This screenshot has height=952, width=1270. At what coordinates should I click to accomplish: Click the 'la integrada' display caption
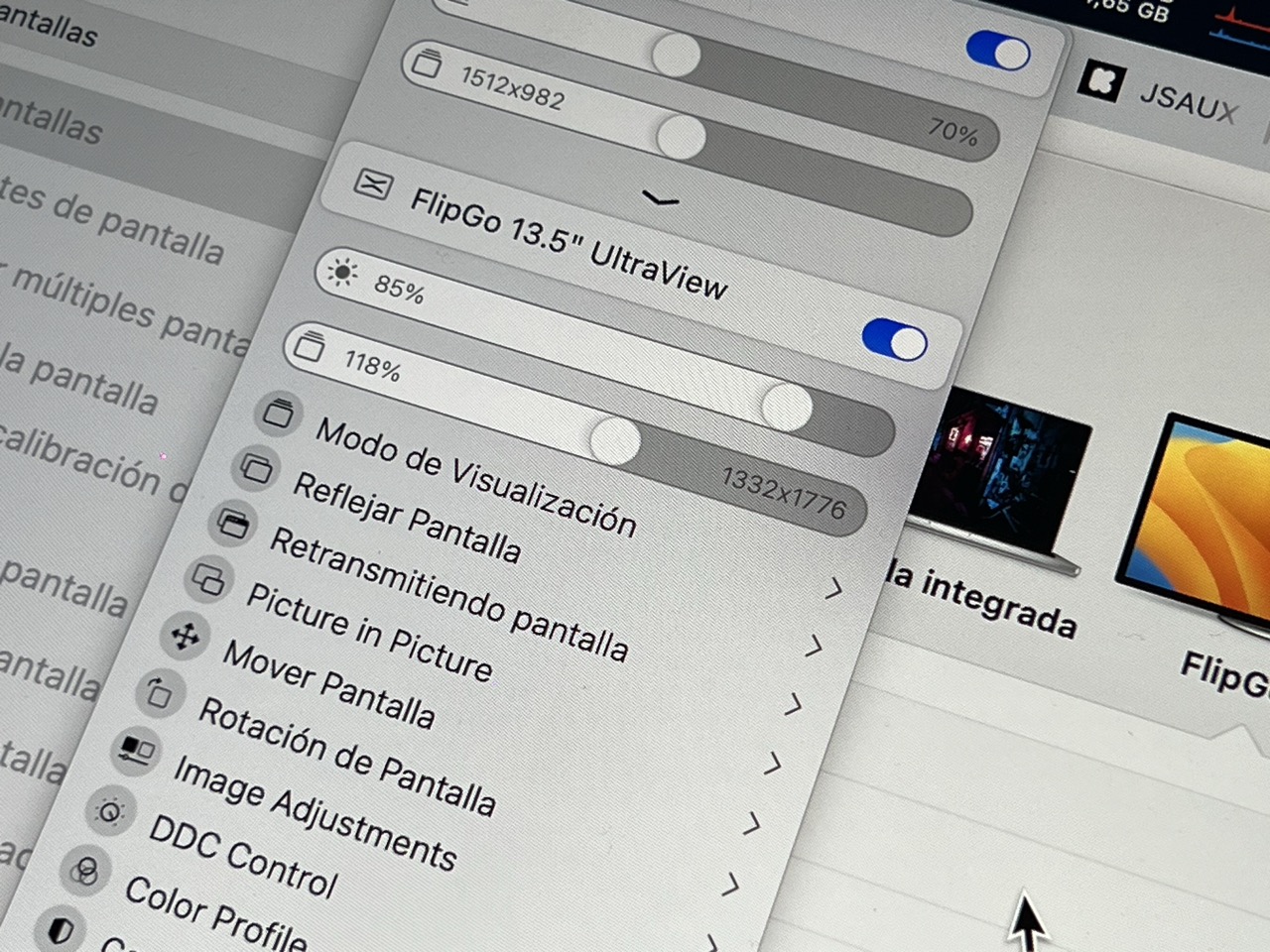[981, 601]
